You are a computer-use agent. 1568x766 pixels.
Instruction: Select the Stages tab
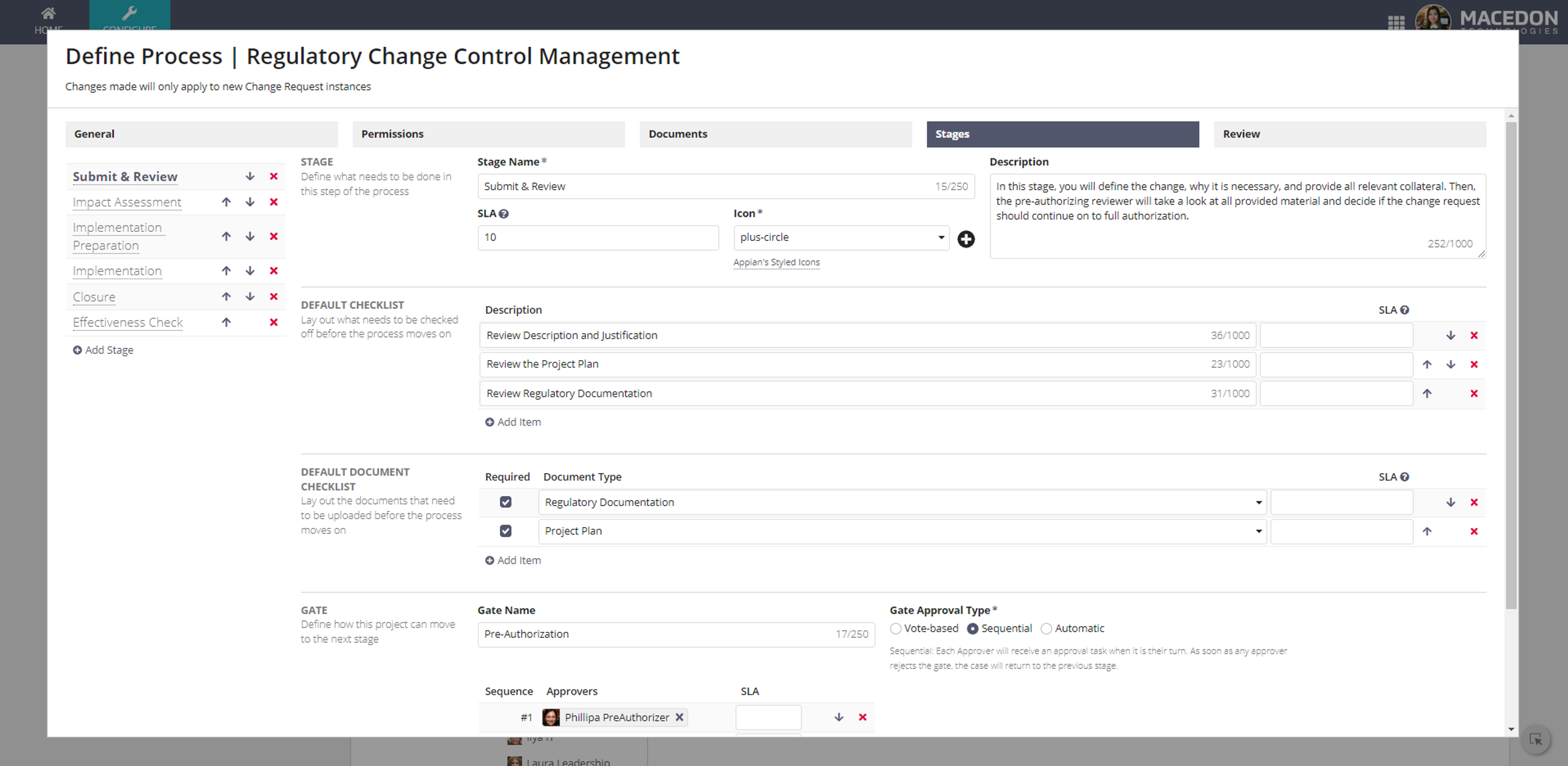click(1063, 134)
